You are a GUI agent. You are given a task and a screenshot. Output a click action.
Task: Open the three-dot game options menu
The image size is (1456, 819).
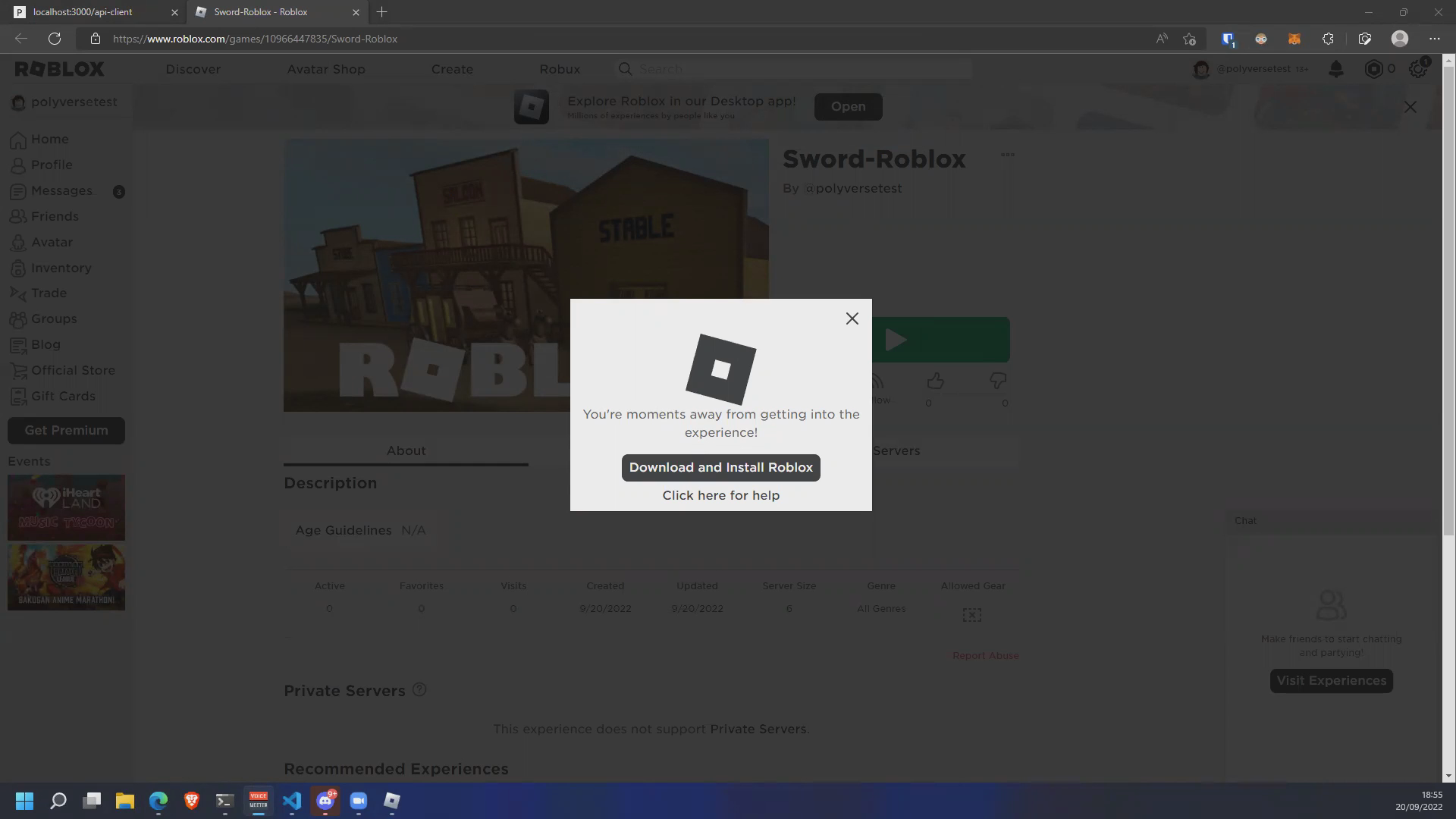point(1007,155)
